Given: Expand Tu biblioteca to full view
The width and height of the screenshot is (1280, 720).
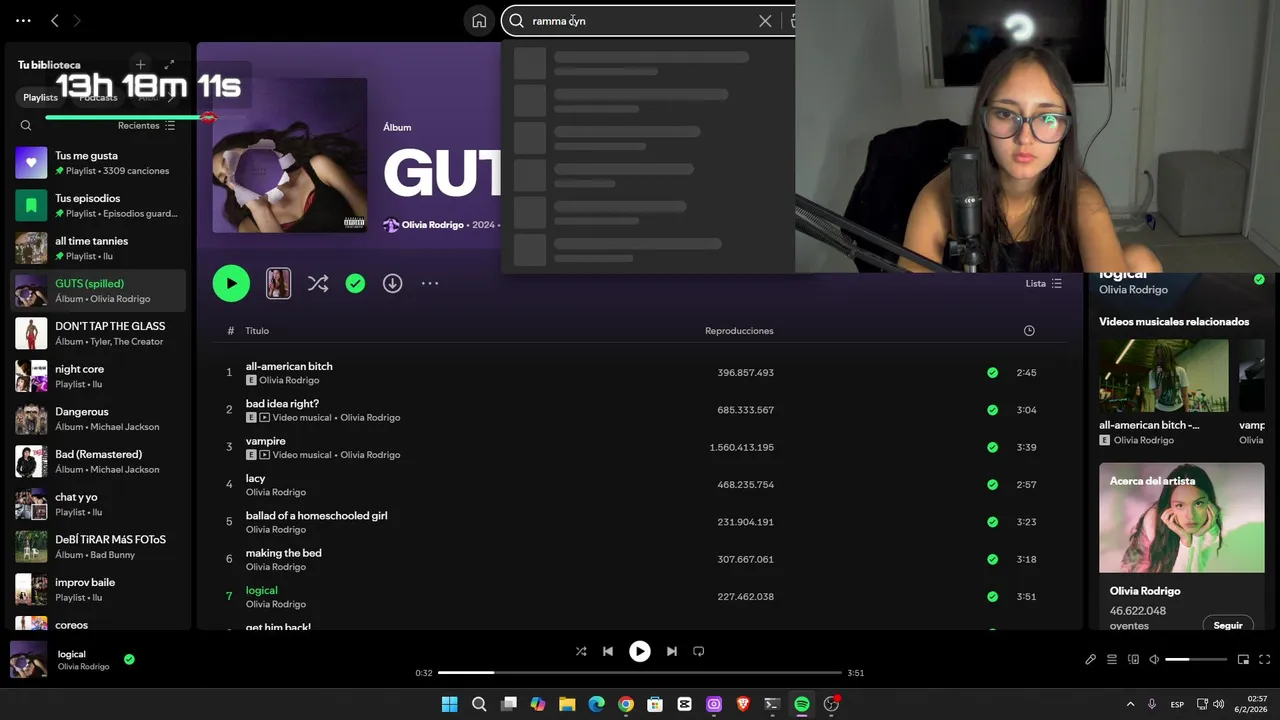Looking at the screenshot, I should pyautogui.click(x=170, y=64).
